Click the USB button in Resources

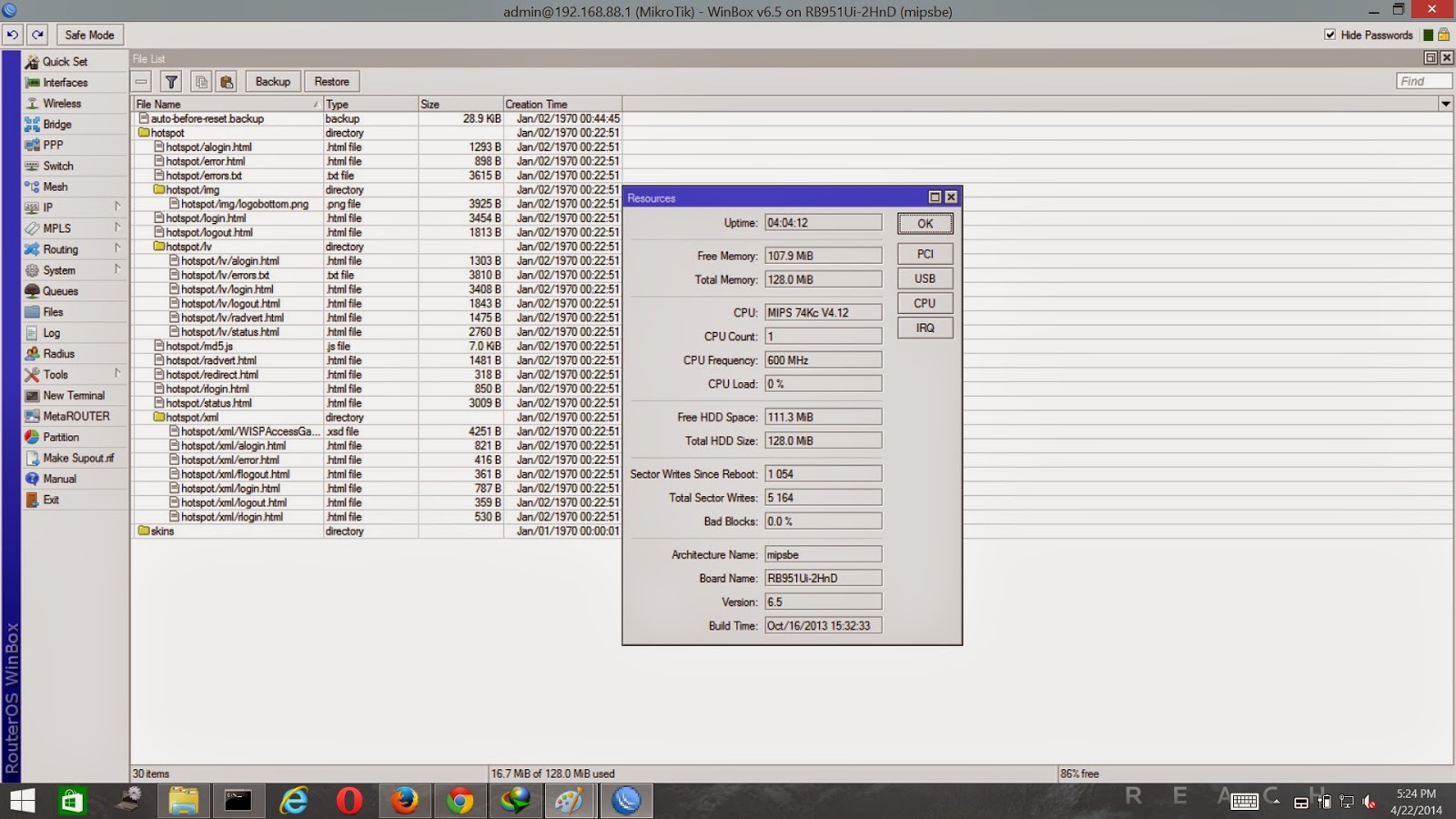click(925, 278)
